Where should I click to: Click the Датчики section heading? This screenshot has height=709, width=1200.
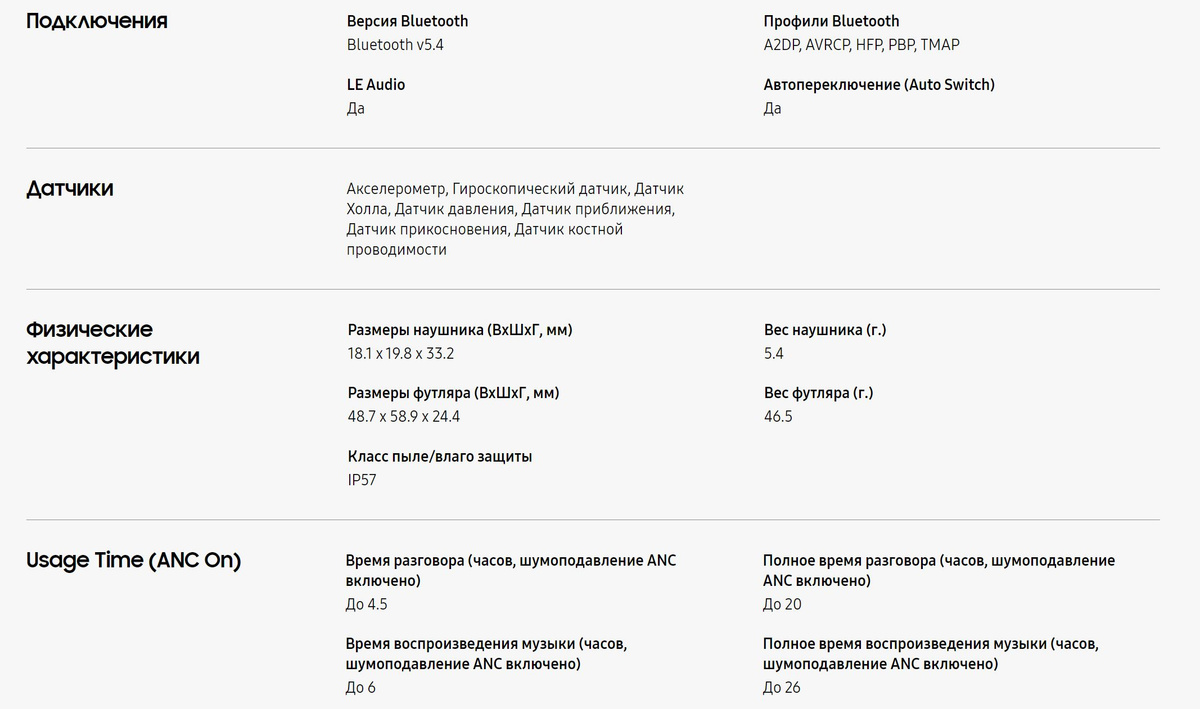point(70,188)
